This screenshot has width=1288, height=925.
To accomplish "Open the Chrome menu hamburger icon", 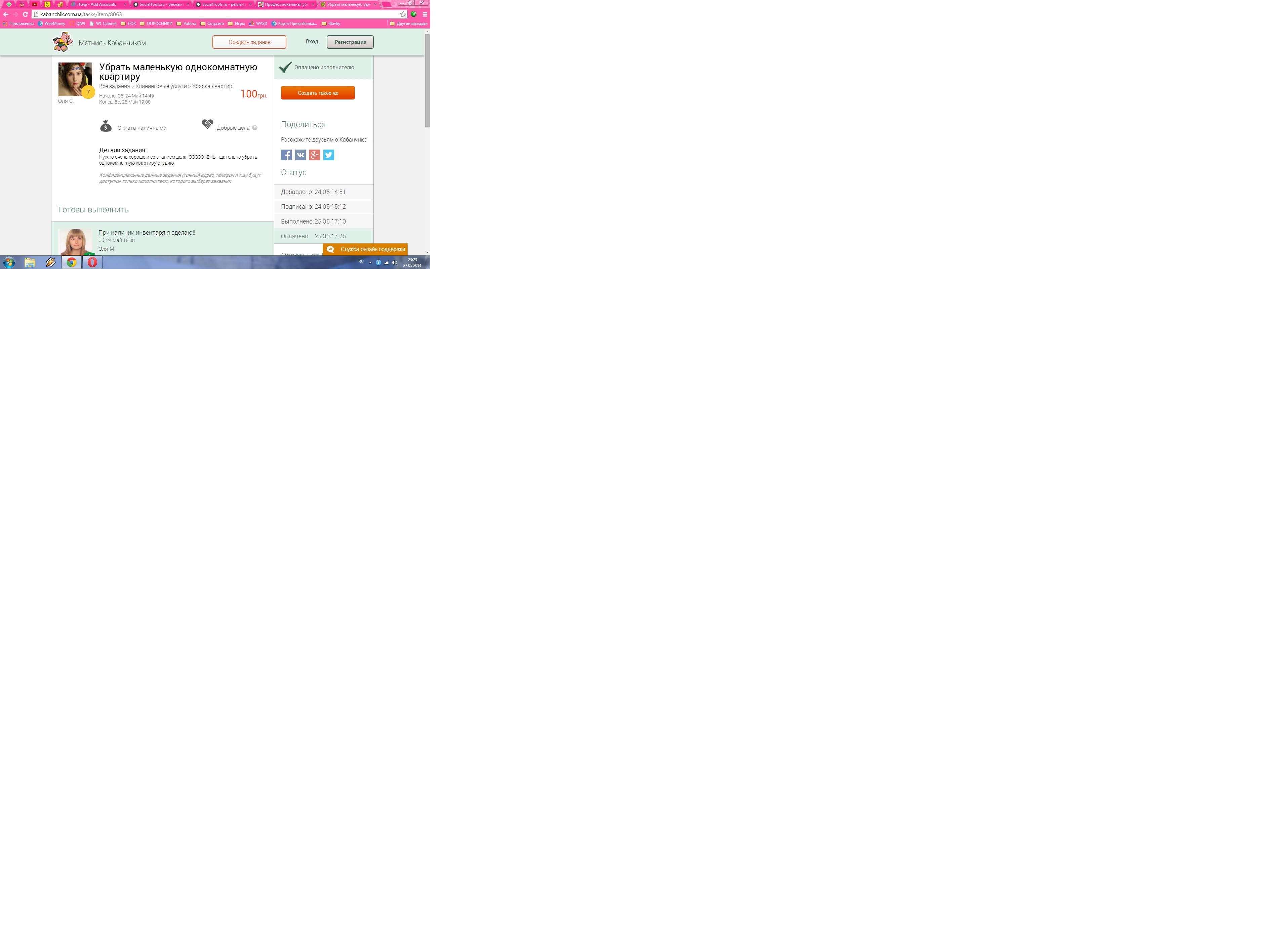I will coord(425,14).
